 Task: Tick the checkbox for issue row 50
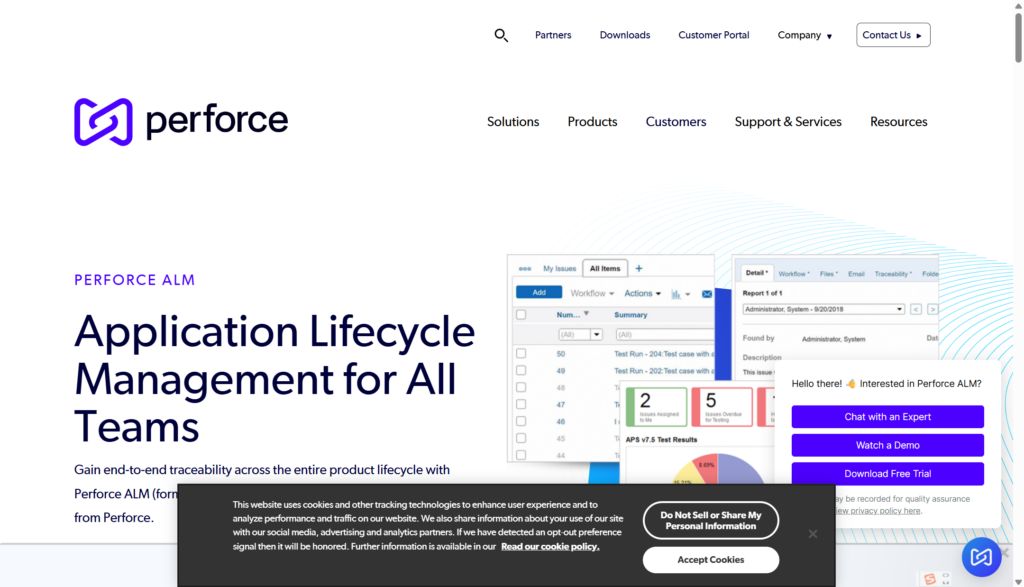coord(521,354)
